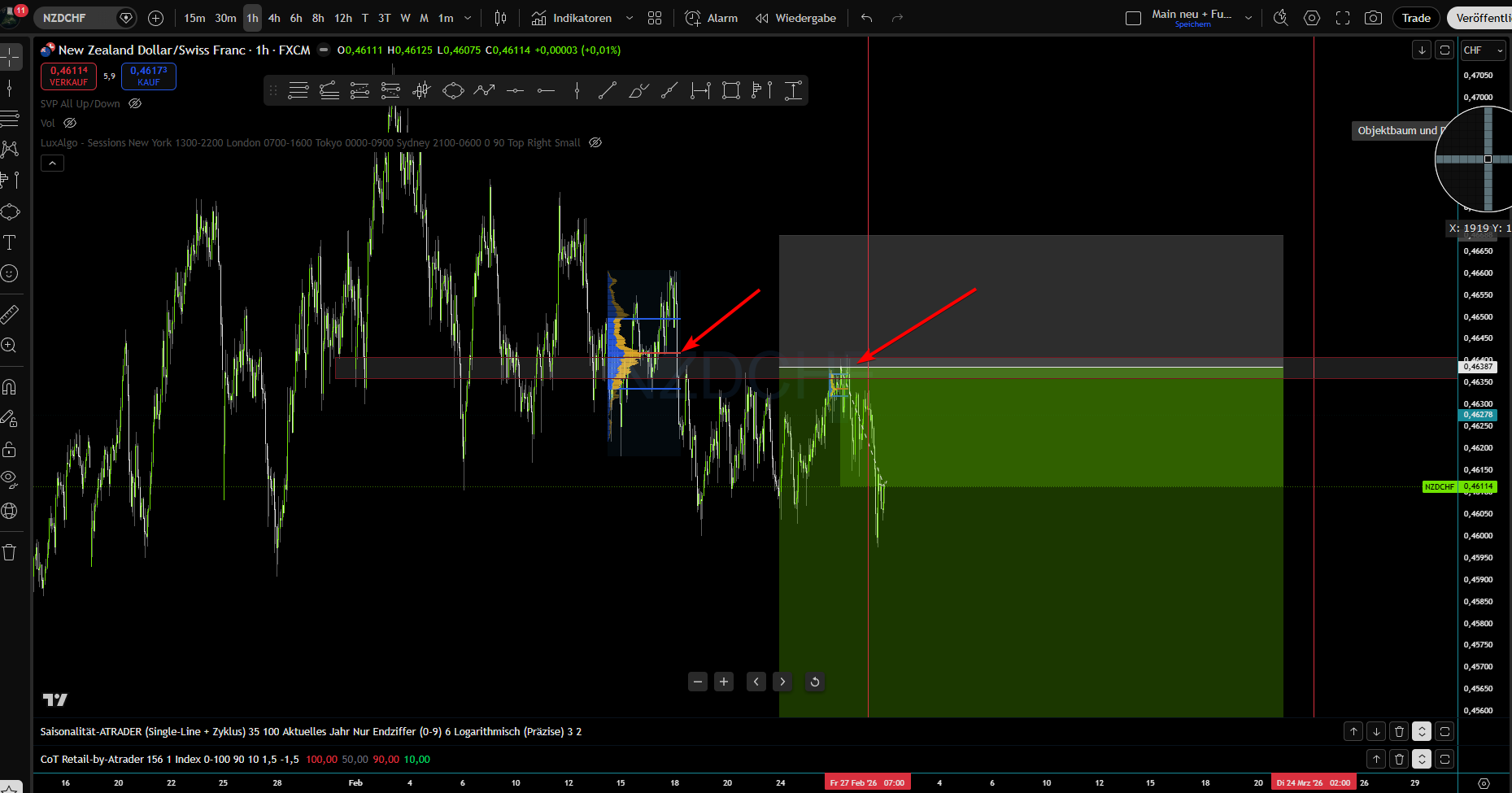1512x793 pixels.
Task: Switch to the 4h timeframe
Action: [274, 17]
